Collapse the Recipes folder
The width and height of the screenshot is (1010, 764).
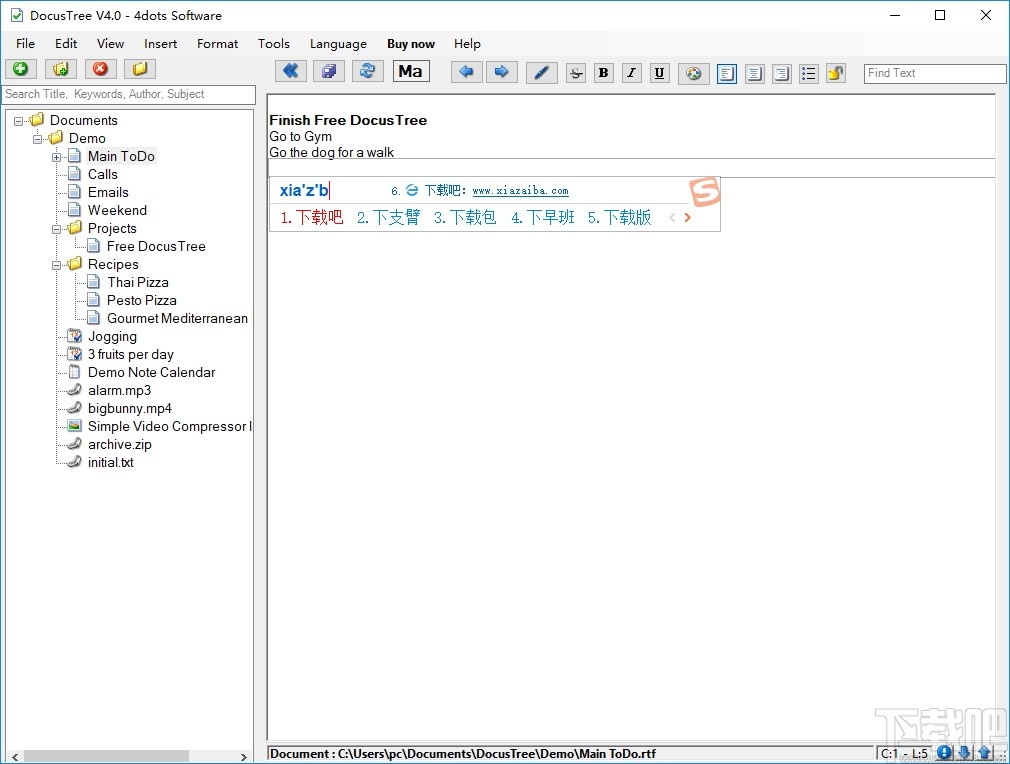point(57,265)
